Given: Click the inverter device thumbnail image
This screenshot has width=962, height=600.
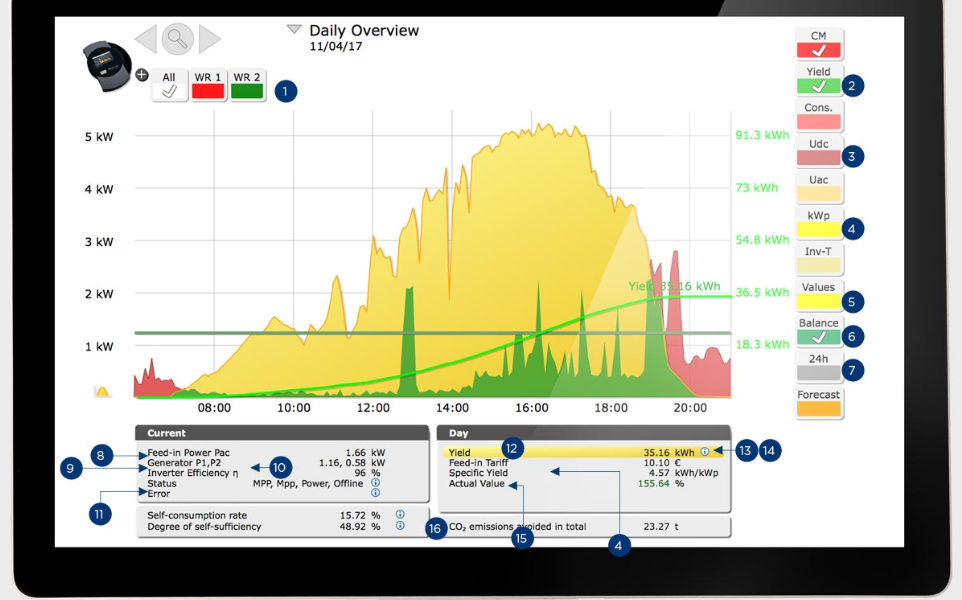Looking at the screenshot, I should tap(106, 65).
